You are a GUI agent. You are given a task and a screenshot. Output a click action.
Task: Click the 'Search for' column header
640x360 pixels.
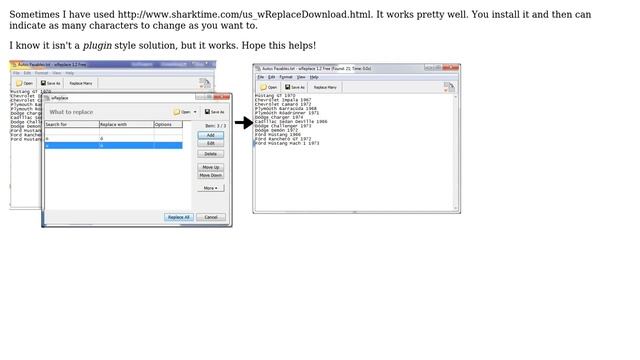tap(72, 124)
